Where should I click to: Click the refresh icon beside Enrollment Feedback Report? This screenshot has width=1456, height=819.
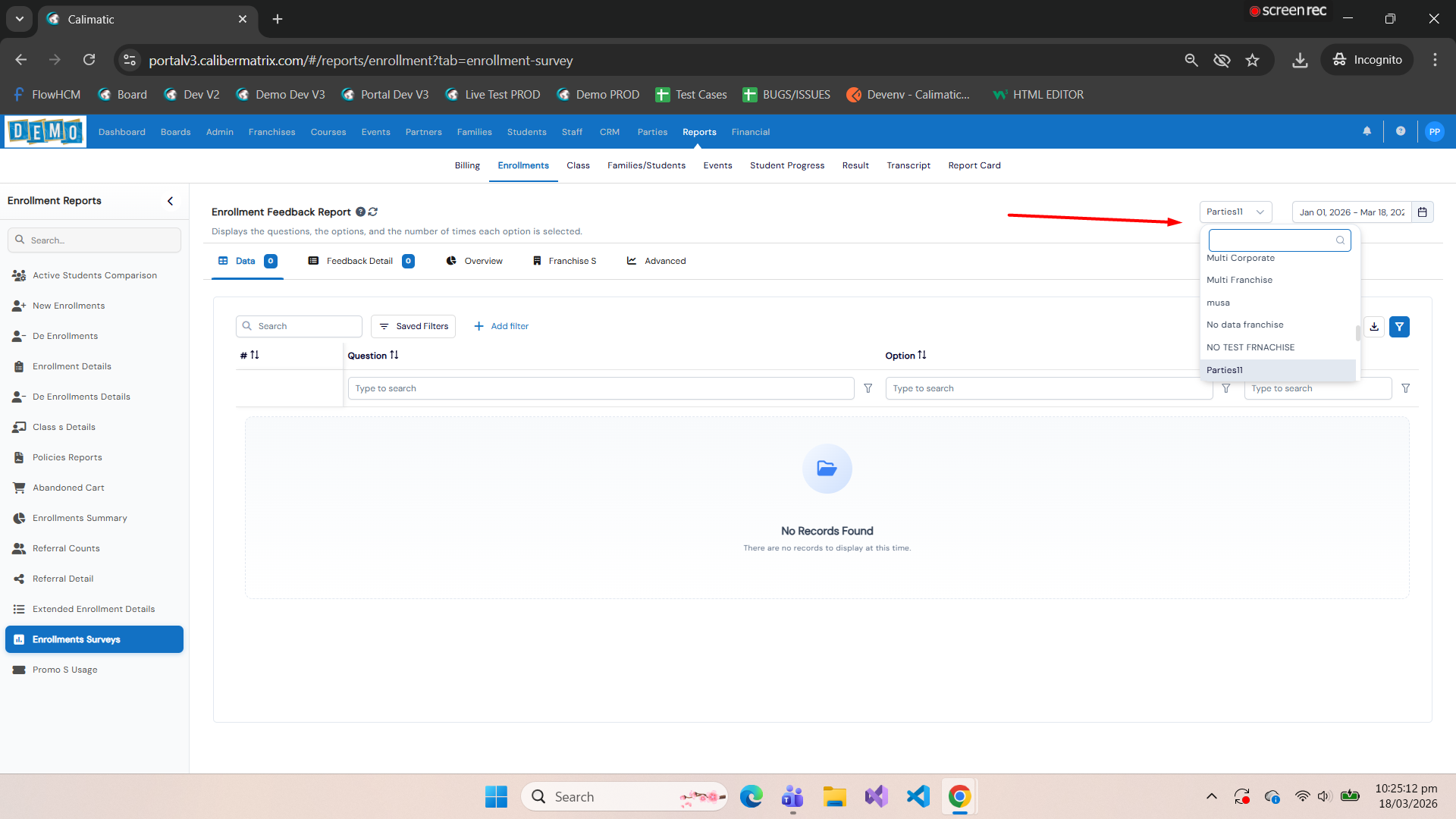point(373,212)
